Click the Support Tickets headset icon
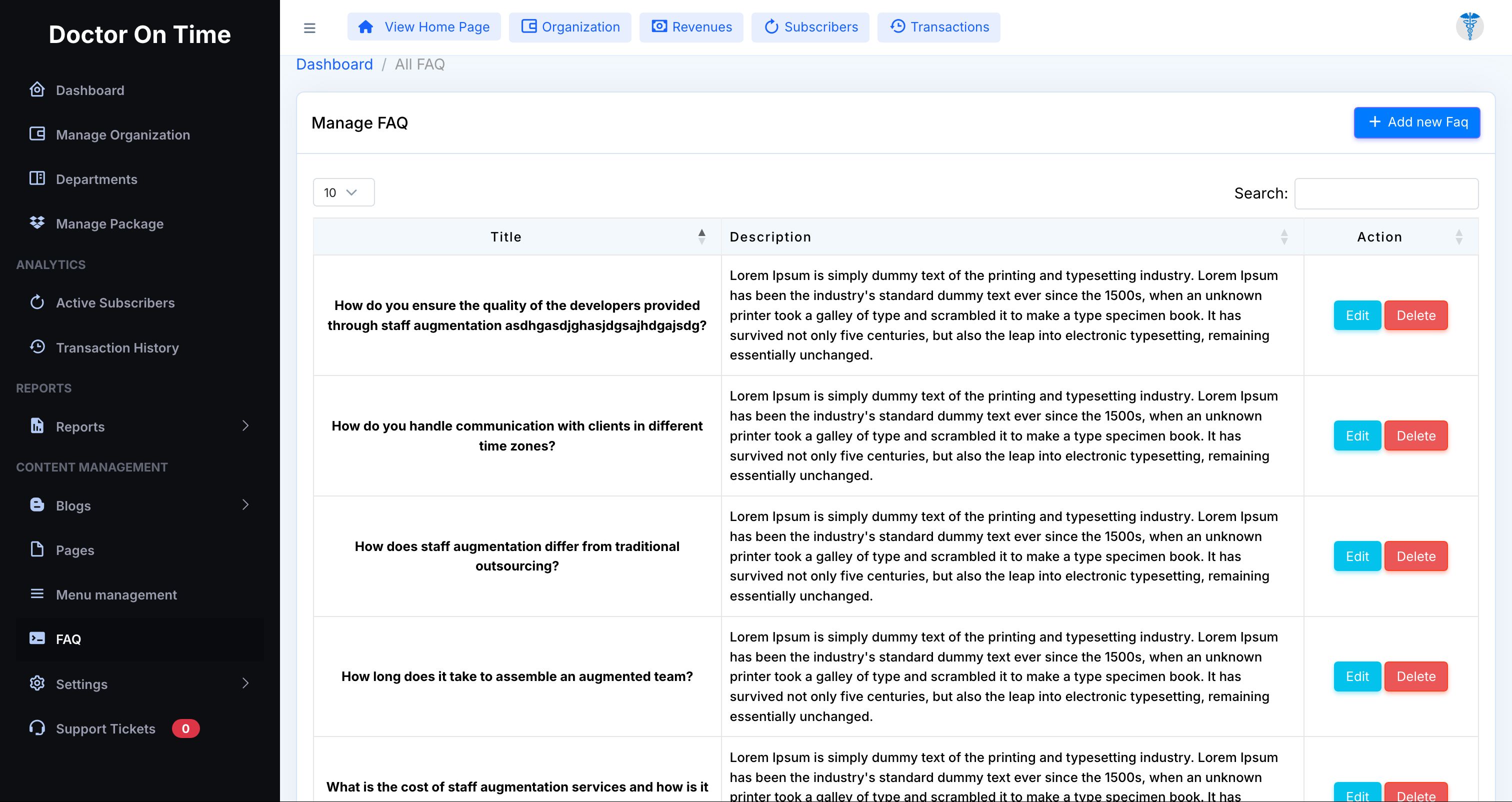The width and height of the screenshot is (1512, 802). (37, 727)
